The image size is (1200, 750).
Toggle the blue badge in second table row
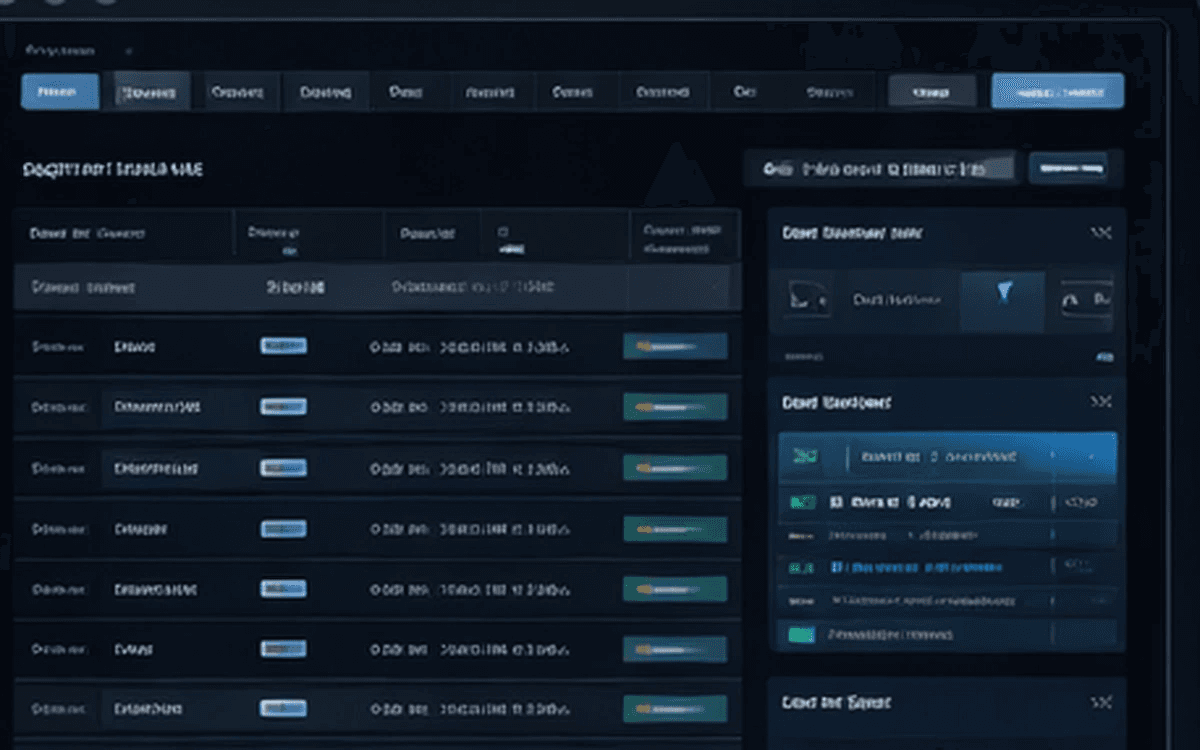tap(283, 407)
